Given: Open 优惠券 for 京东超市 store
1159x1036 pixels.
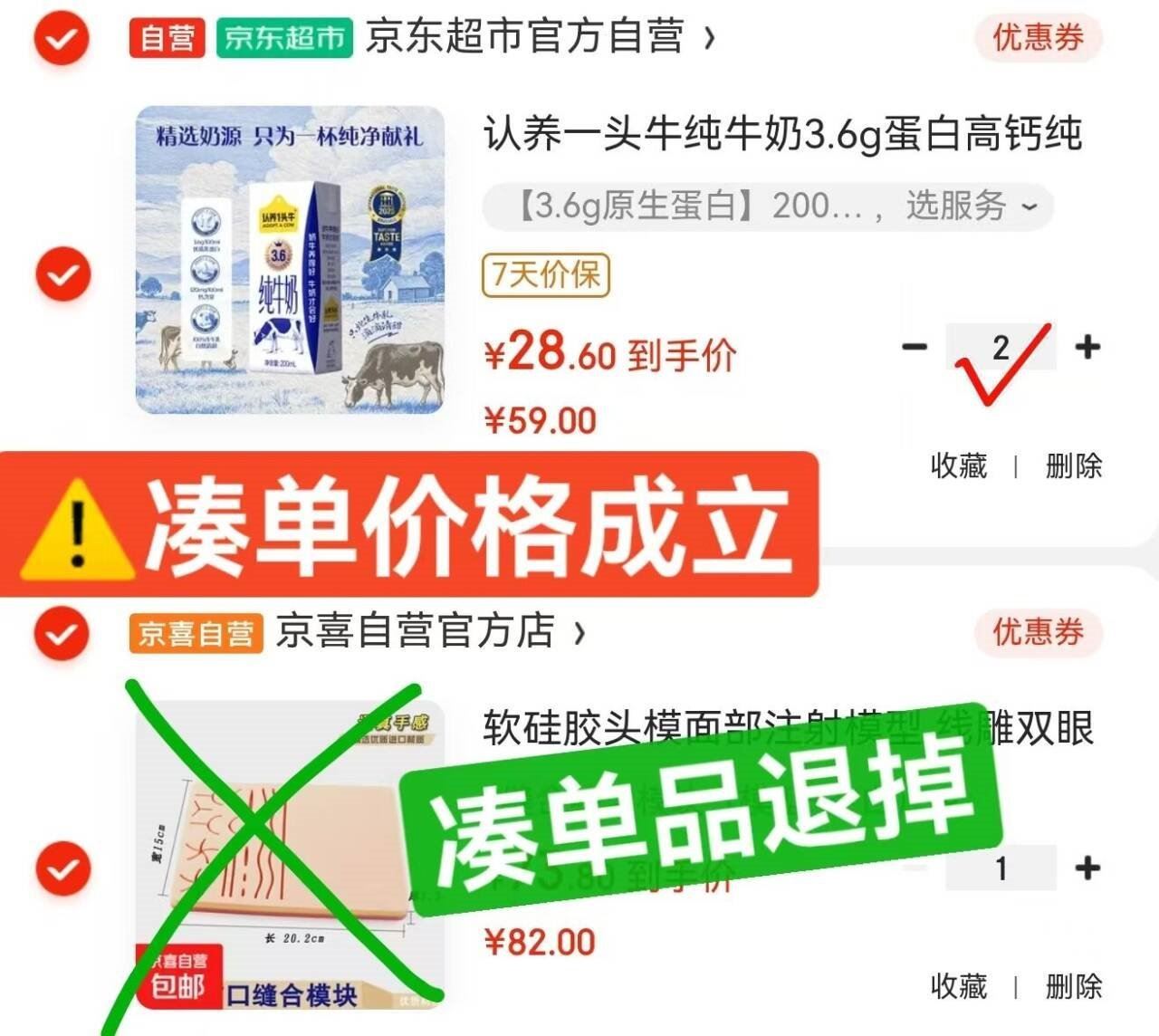Looking at the screenshot, I should coord(1038,38).
